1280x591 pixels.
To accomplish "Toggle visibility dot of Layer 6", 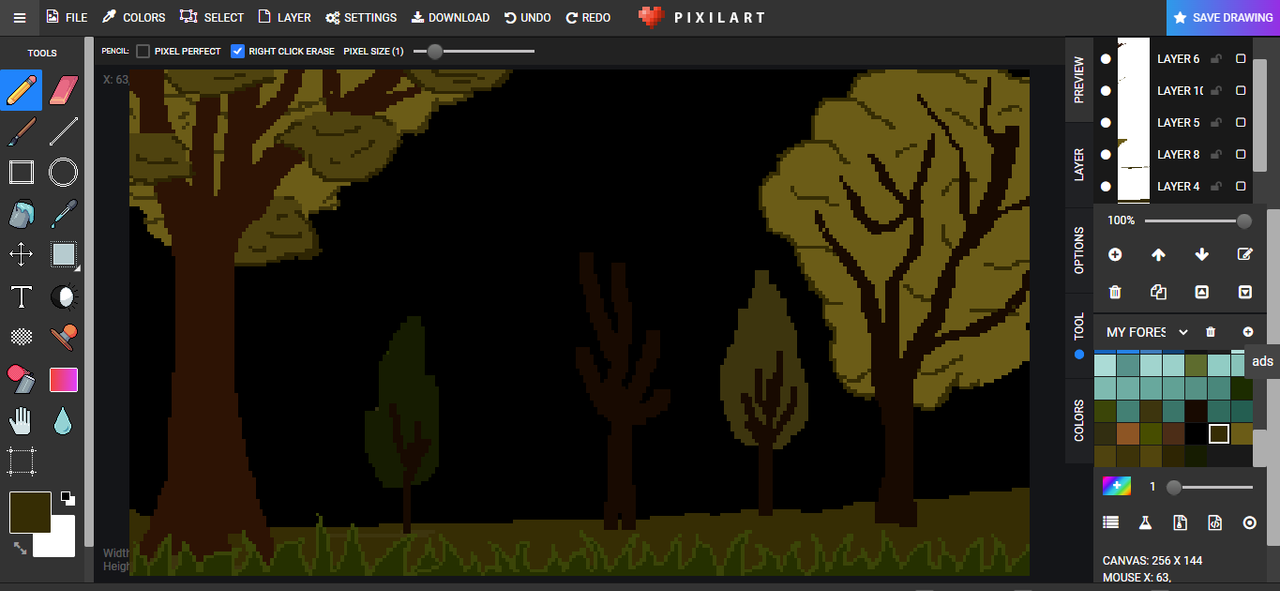I will click(x=1106, y=59).
